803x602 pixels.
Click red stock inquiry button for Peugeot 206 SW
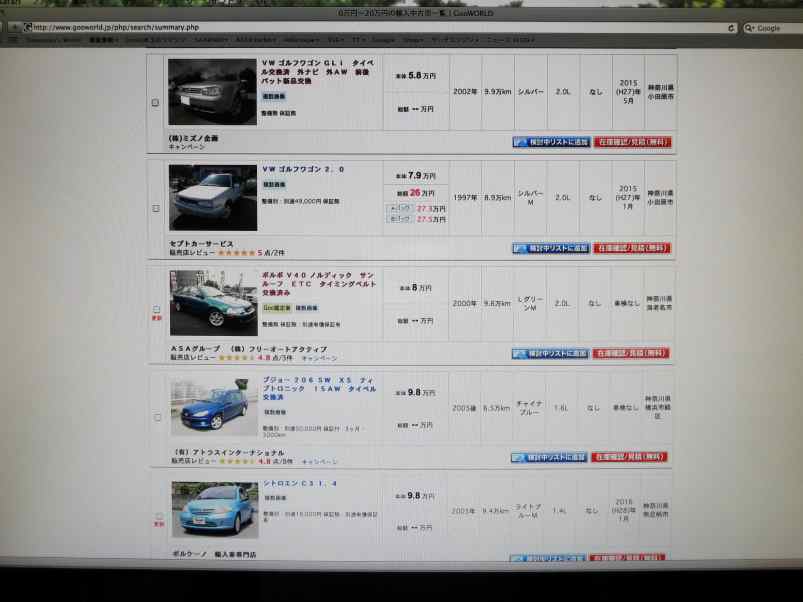[629, 457]
